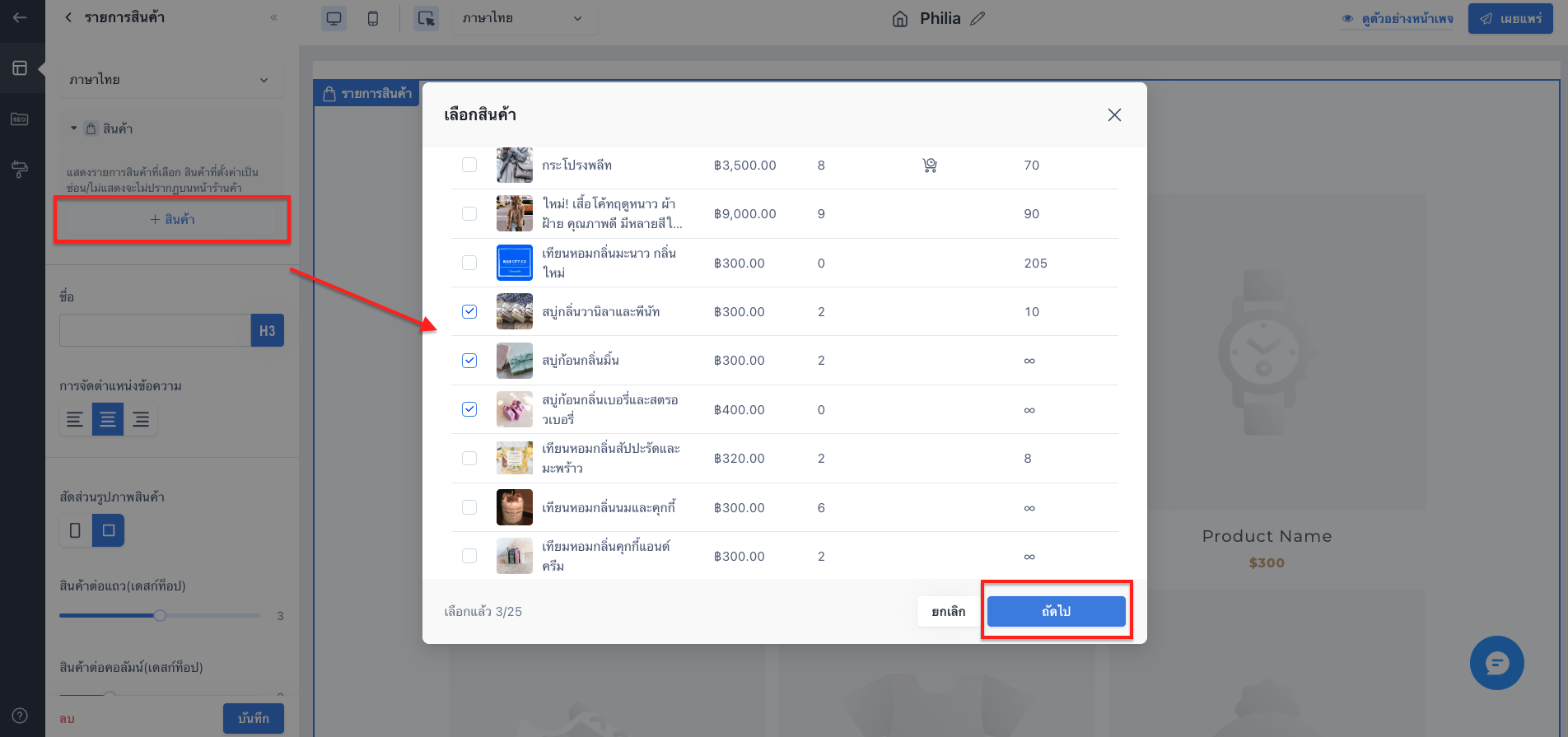Close the เลือกสินค้า dialog

pyautogui.click(x=1114, y=115)
